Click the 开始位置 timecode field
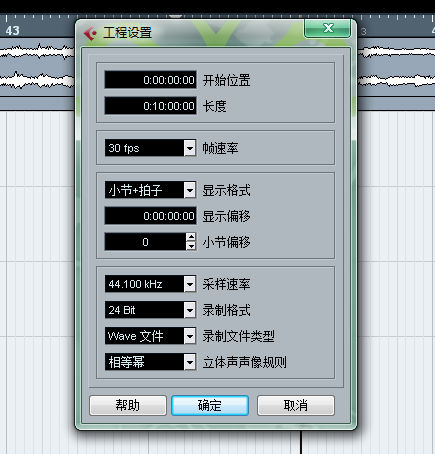435x454 pixels. point(150,80)
